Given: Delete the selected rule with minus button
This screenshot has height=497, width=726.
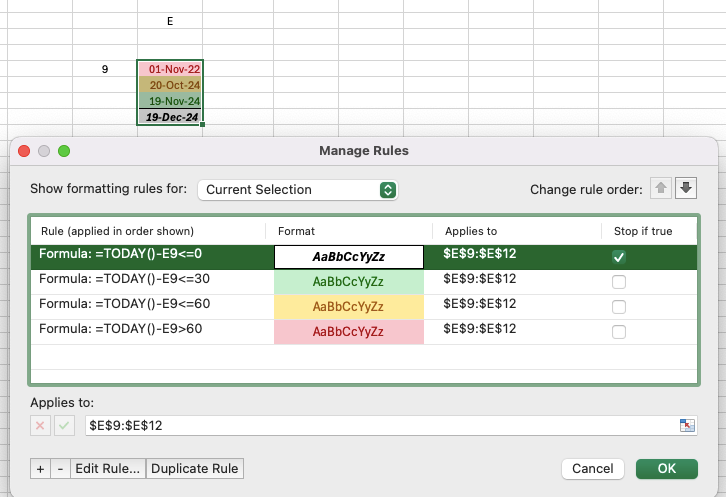Looking at the screenshot, I should tap(60, 469).
